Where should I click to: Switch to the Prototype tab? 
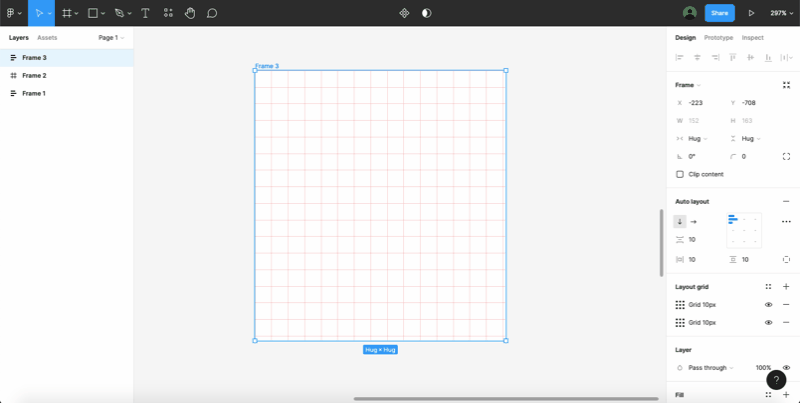[718, 37]
